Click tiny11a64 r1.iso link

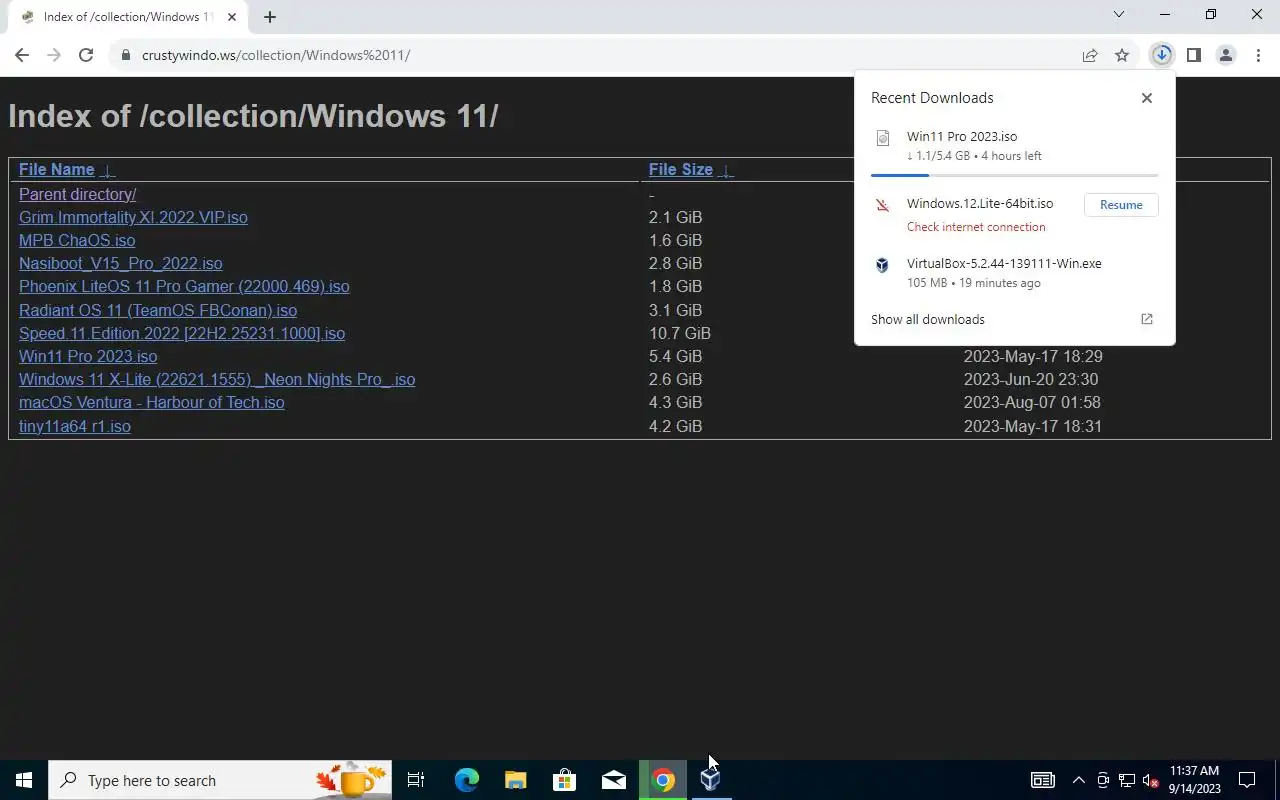click(x=75, y=426)
